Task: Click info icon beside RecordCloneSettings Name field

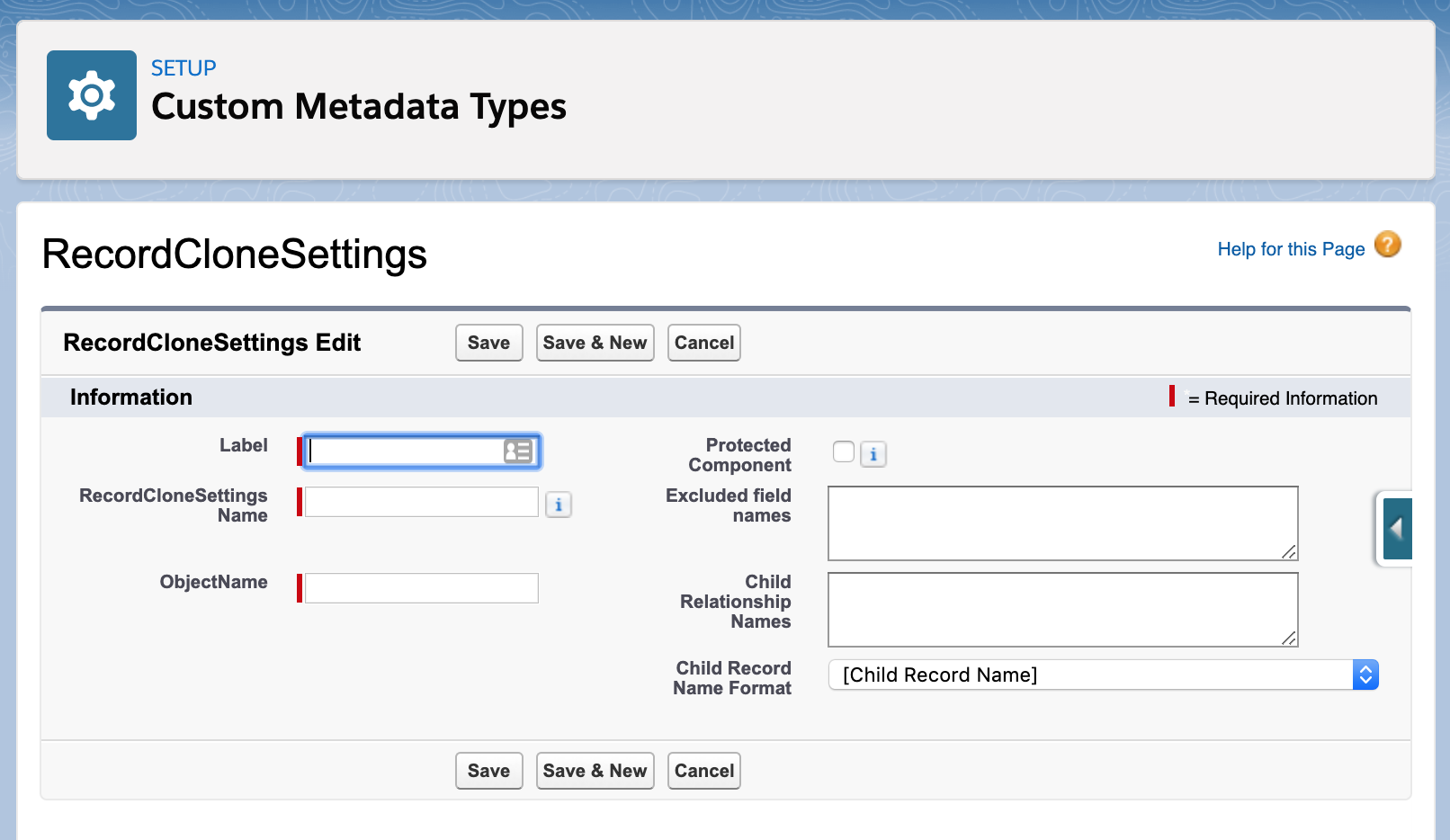Action: (x=559, y=505)
